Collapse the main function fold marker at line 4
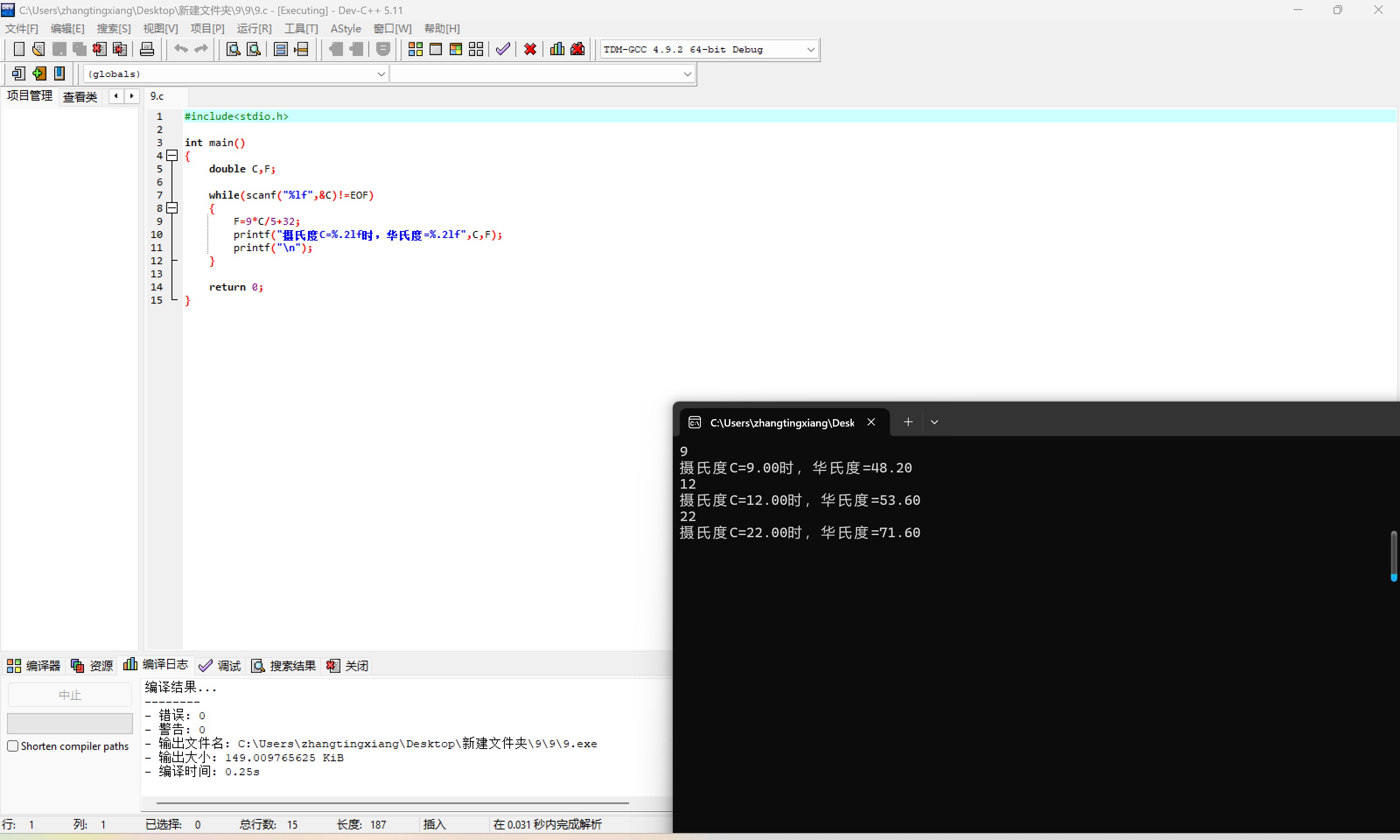The image size is (1400, 840). tap(172, 155)
